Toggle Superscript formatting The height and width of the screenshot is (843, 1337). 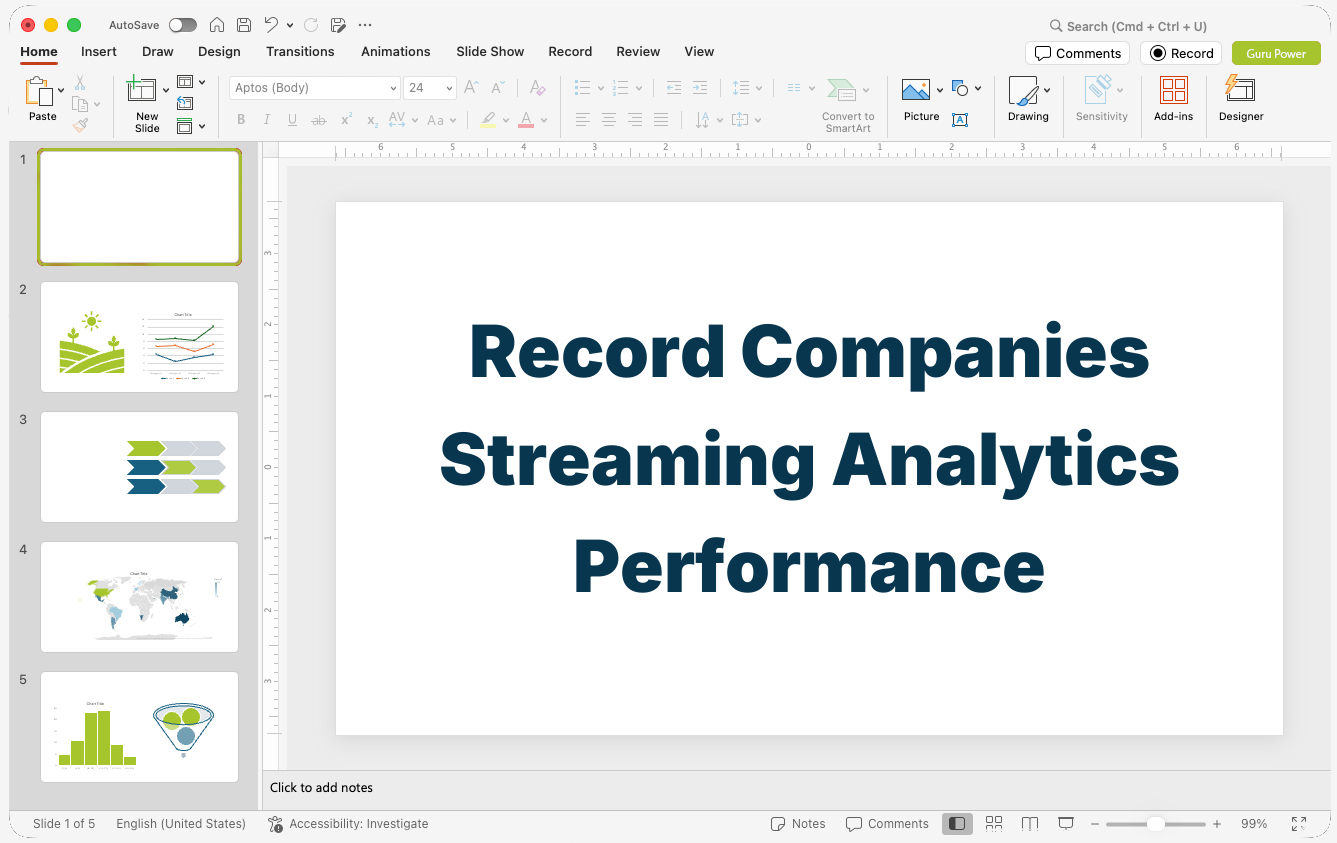point(346,120)
